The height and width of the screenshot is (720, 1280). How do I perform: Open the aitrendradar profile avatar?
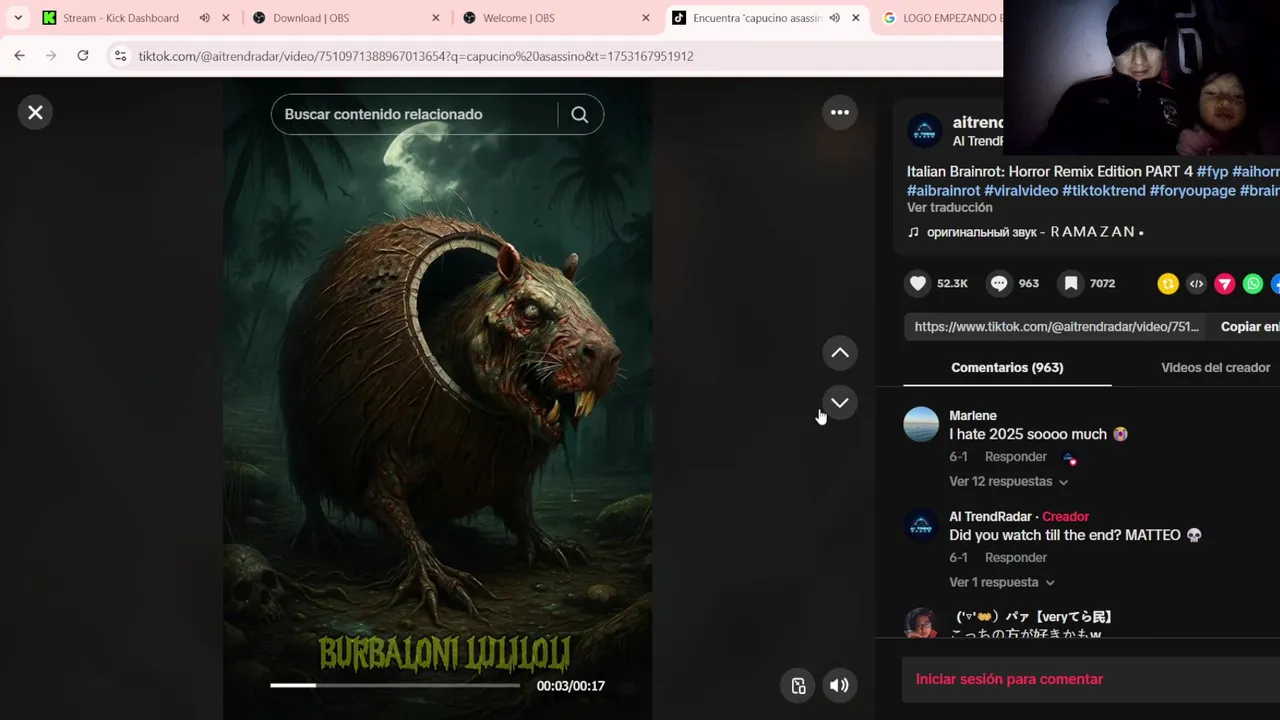point(924,131)
